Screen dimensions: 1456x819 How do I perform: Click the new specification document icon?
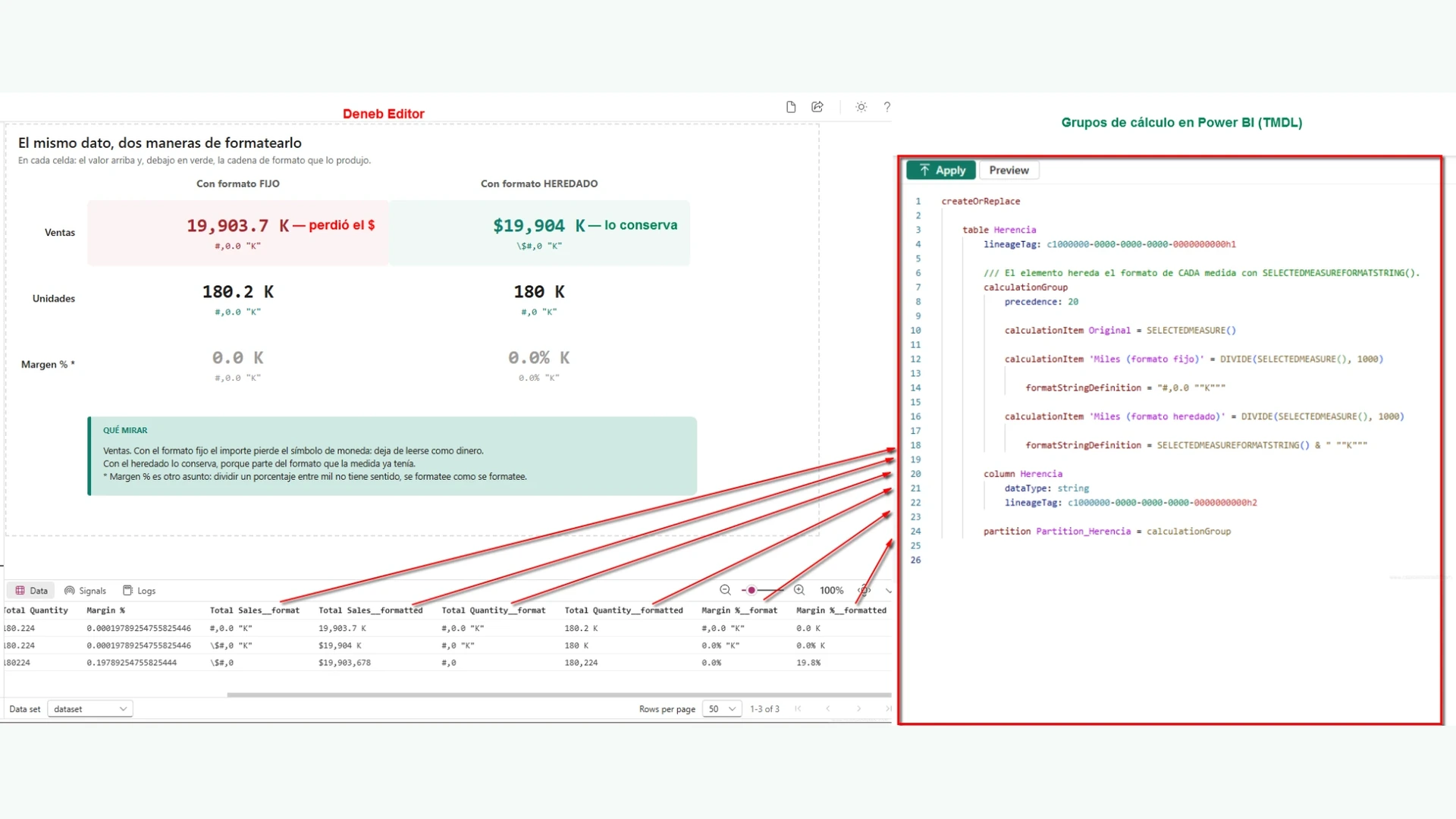791,107
